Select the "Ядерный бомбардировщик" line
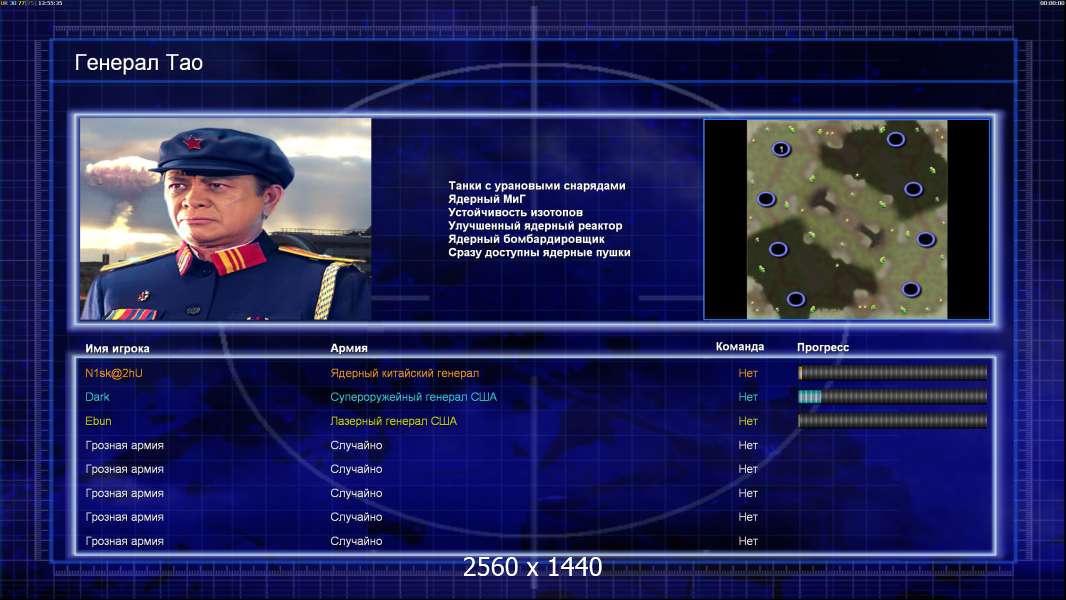Screen dimensions: 1066x600 pyautogui.click(x=526, y=239)
